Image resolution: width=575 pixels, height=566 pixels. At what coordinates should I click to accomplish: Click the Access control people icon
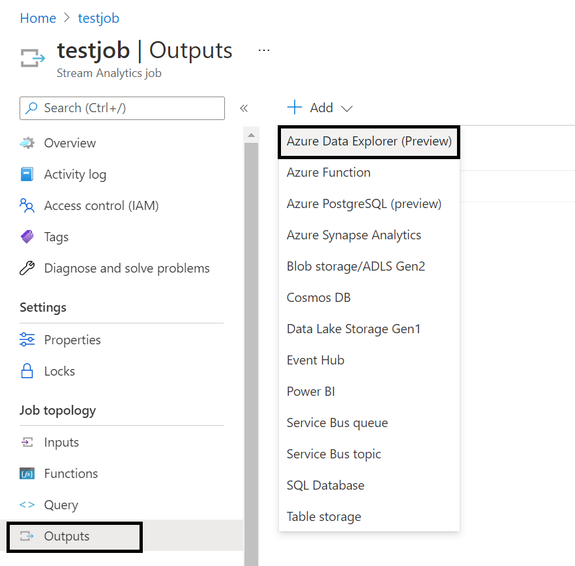tap(27, 205)
